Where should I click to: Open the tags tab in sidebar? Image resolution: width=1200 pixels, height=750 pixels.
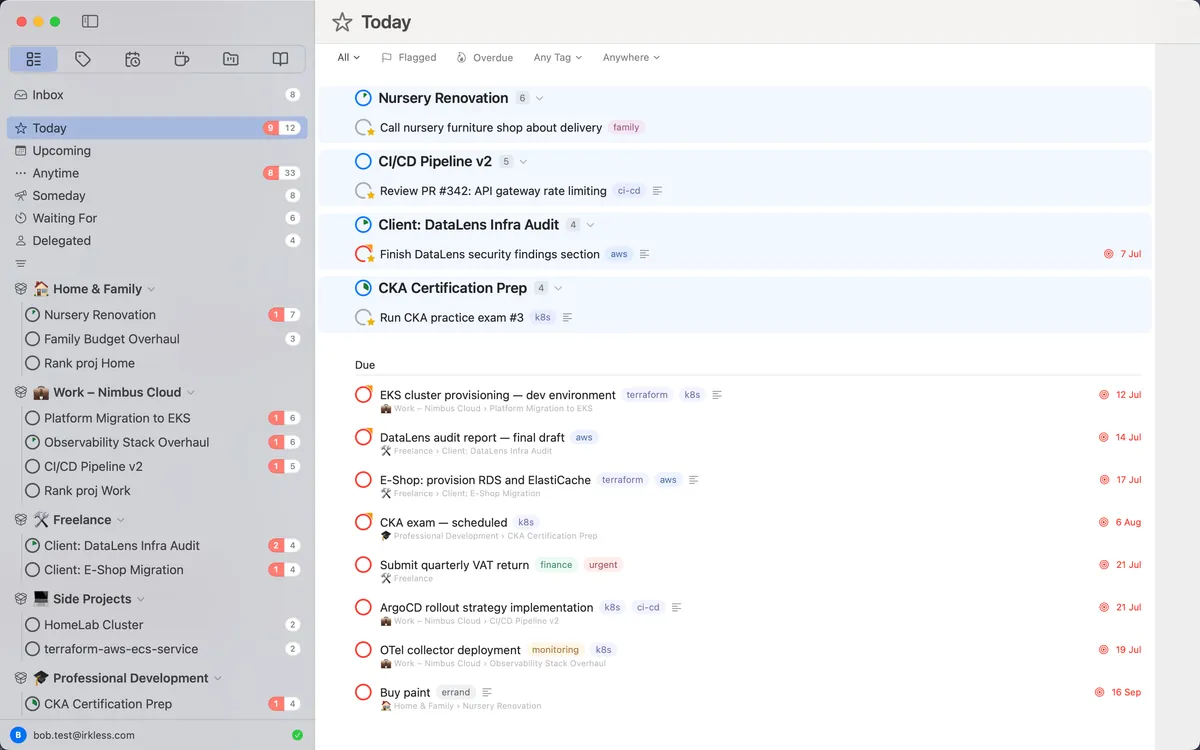pyautogui.click(x=83, y=59)
